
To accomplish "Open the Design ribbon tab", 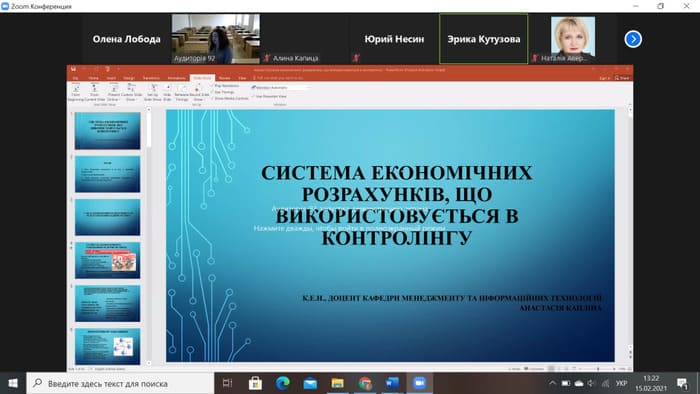I will (129, 78).
